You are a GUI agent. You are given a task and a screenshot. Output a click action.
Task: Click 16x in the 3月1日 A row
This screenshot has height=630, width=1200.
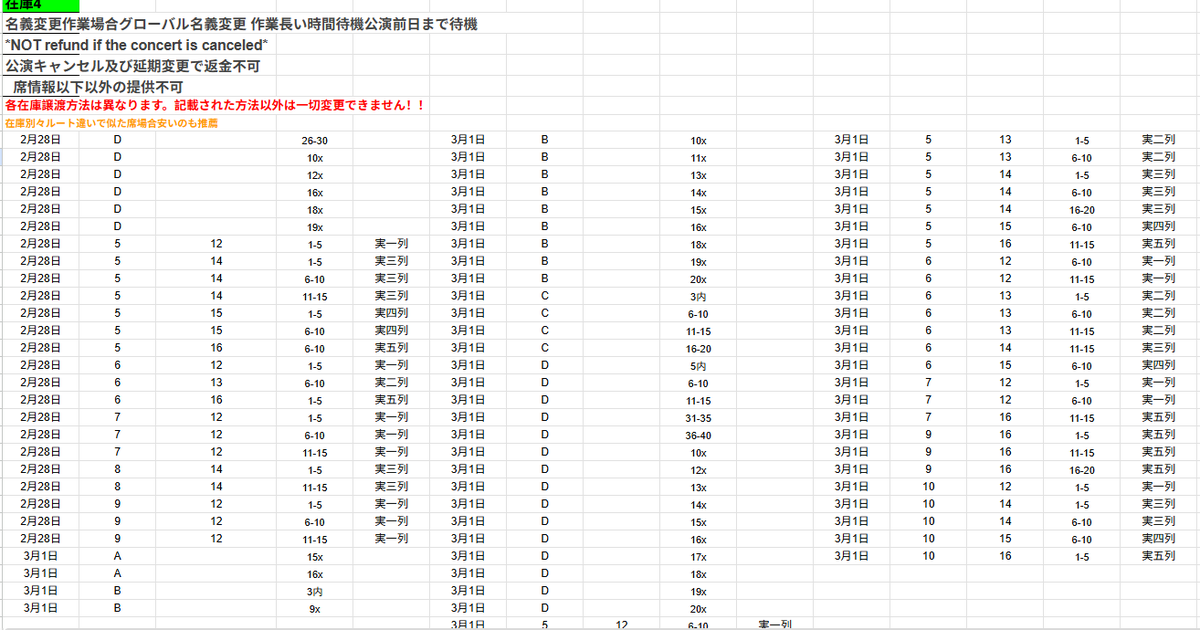314,574
